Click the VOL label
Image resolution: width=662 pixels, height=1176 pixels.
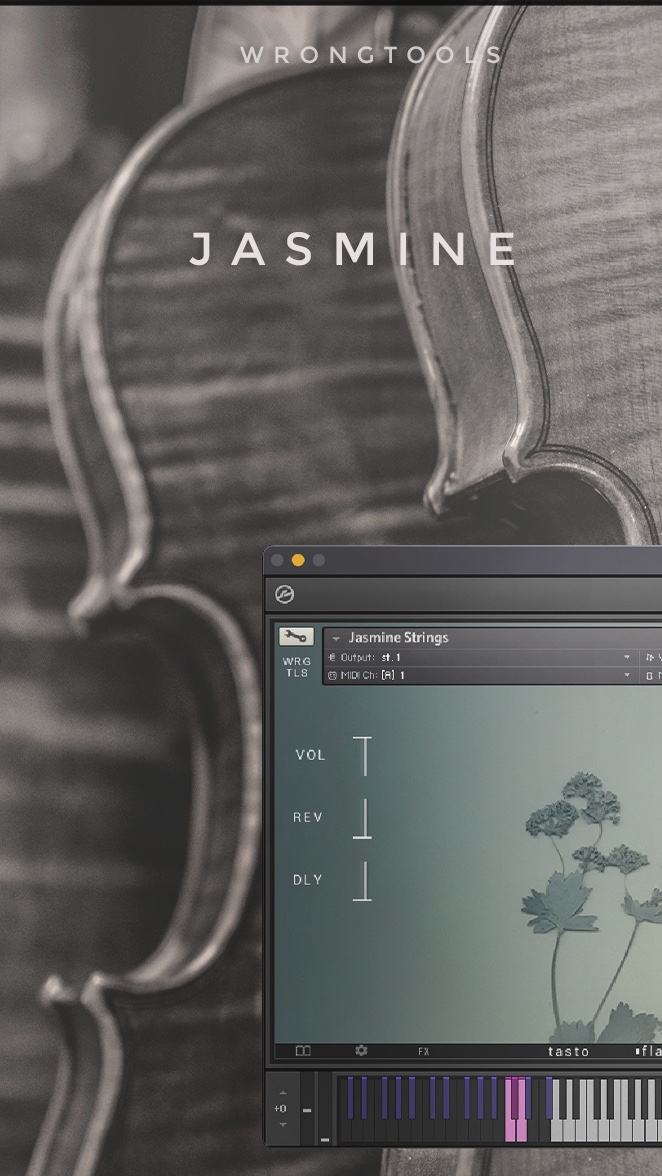point(310,755)
